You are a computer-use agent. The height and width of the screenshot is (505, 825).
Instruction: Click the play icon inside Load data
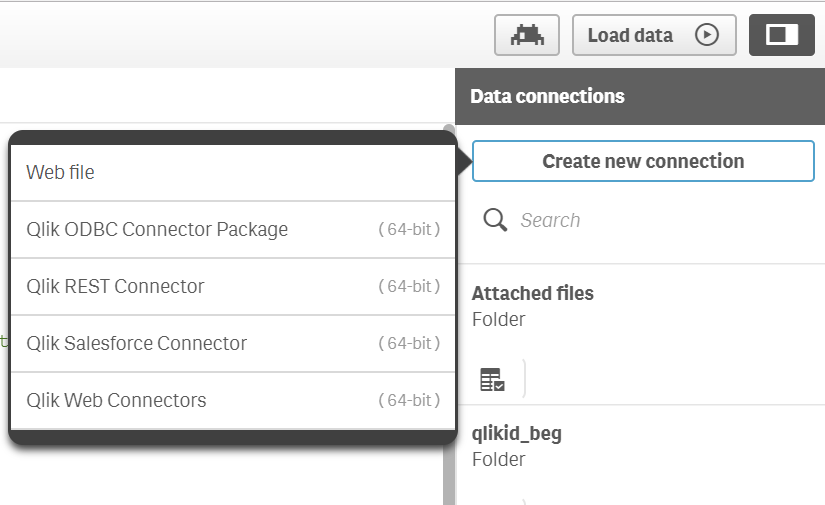click(x=706, y=35)
